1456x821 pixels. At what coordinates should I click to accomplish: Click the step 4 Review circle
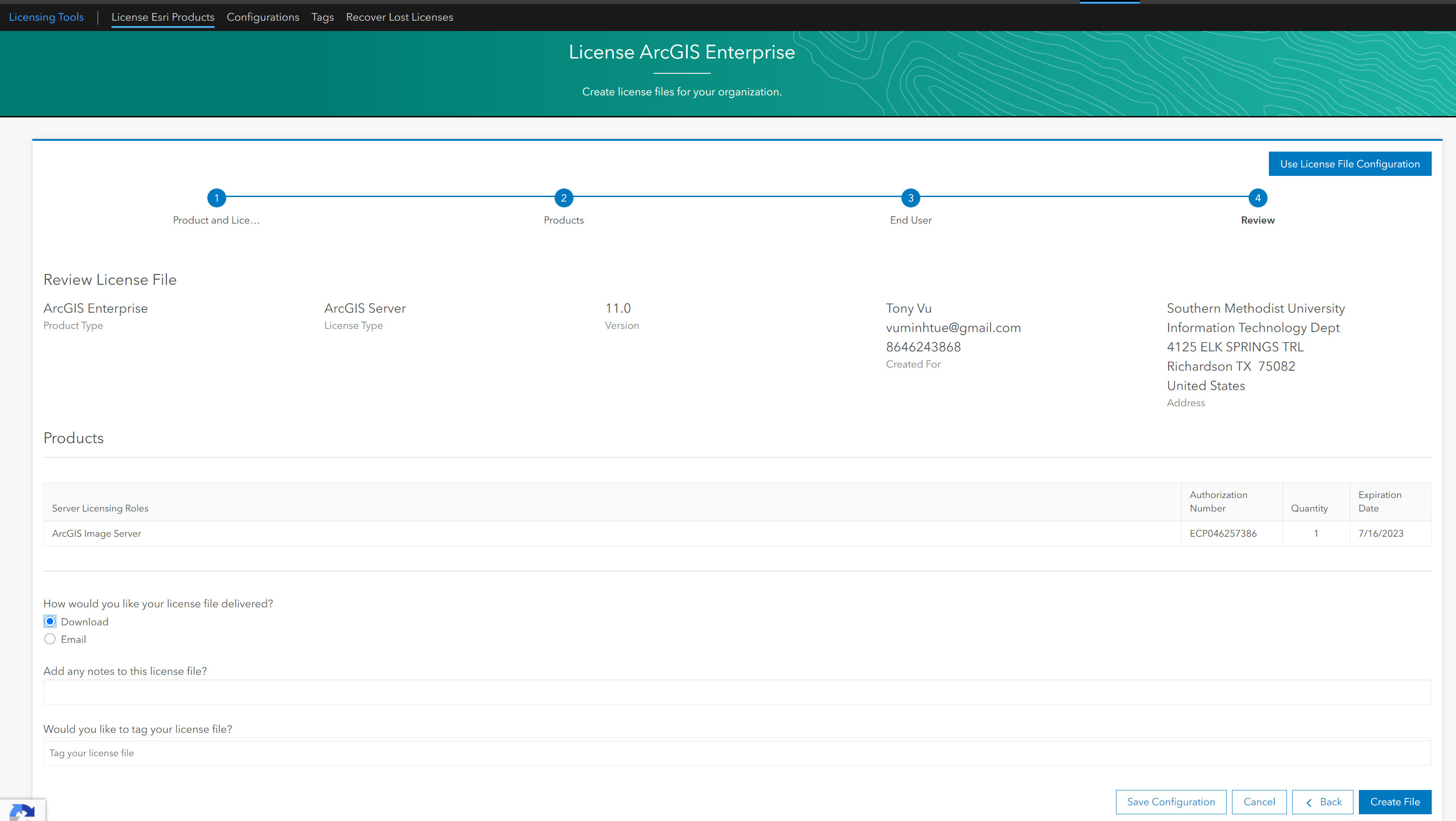coord(1258,198)
